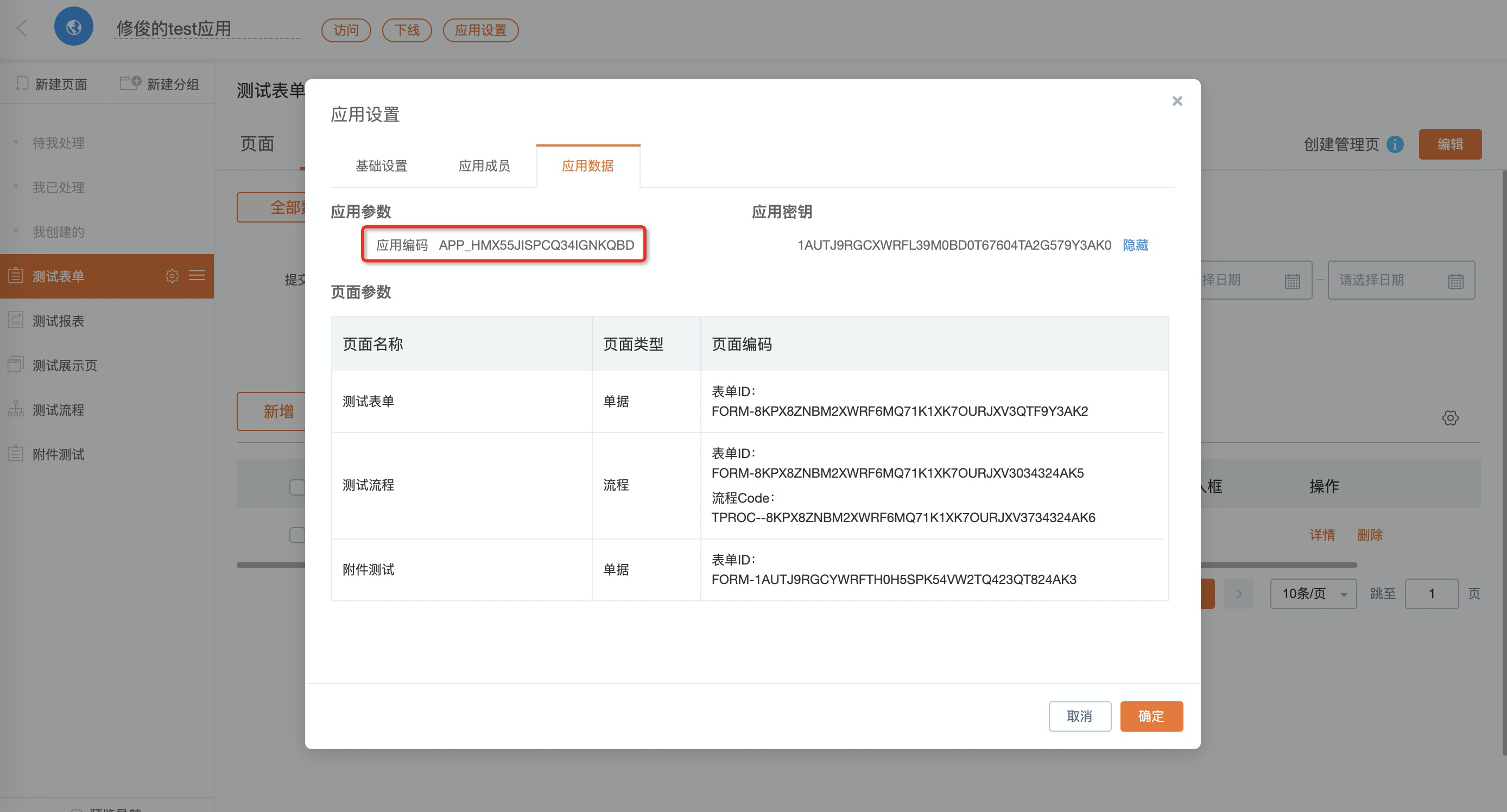Click the 确定 button
Screen dimensions: 1507x812
tap(1151, 715)
